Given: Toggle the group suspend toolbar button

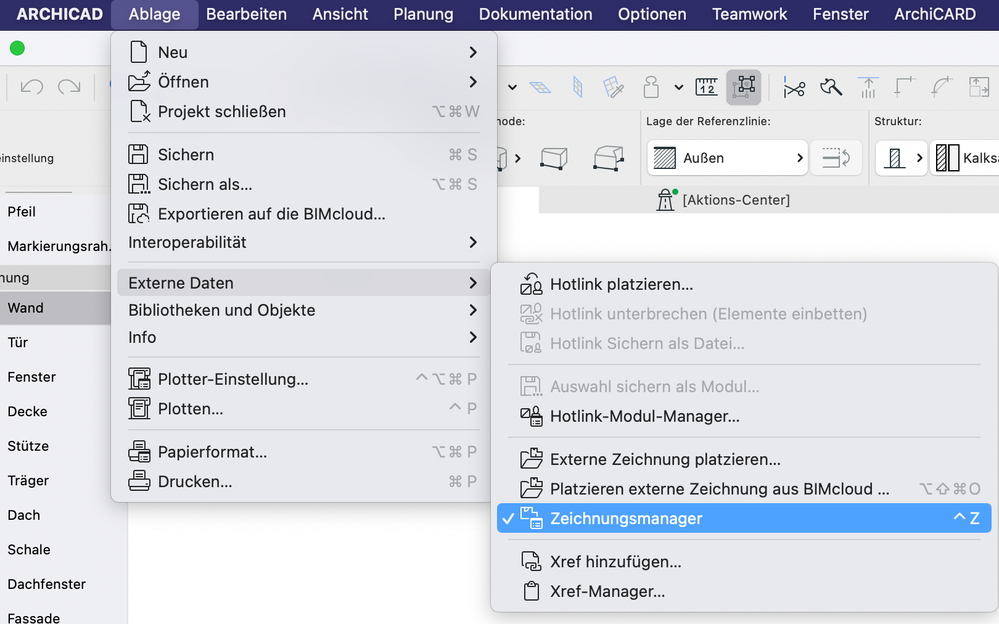Looking at the screenshot, I should pos(743,88).
